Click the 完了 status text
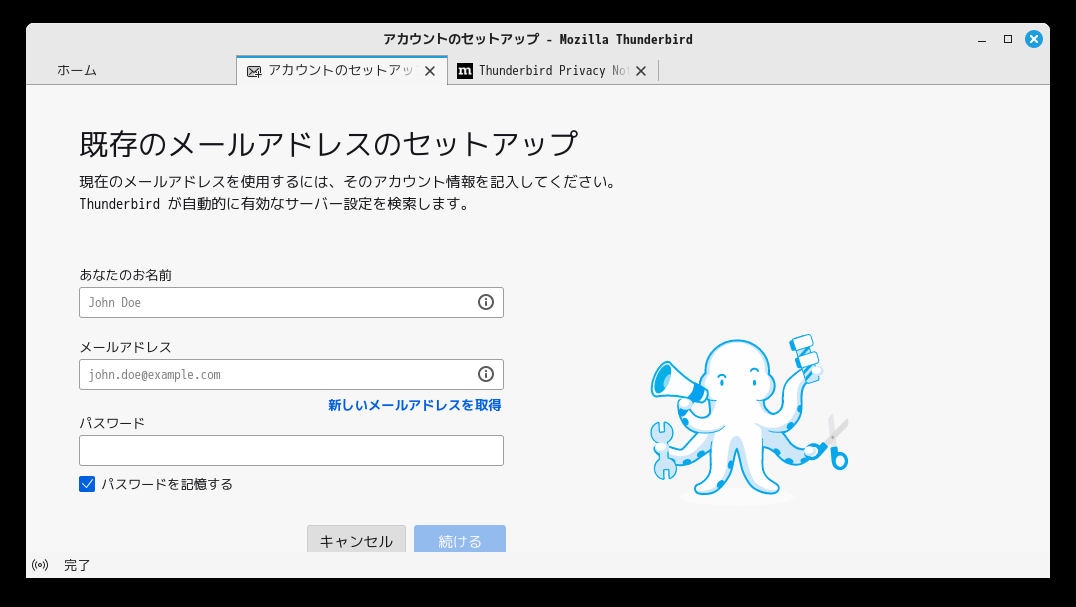The image size is (1076, 607). coord(77,565)
